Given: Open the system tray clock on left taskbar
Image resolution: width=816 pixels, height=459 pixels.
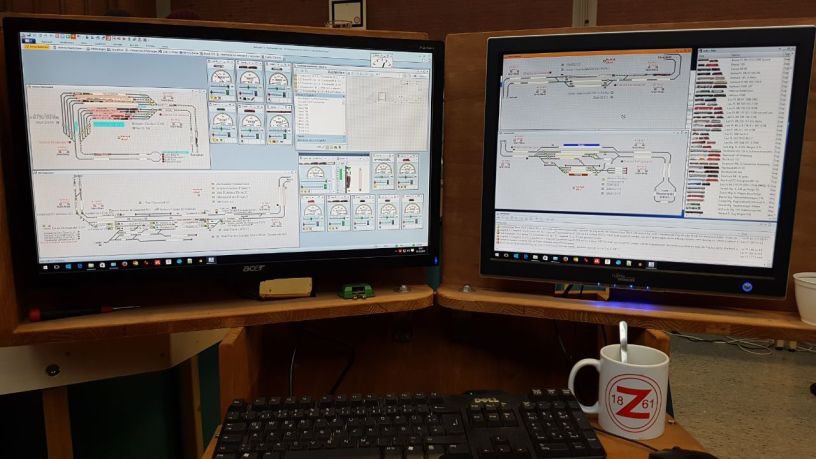Looking at the screenshot, I should tap(420, 250).
